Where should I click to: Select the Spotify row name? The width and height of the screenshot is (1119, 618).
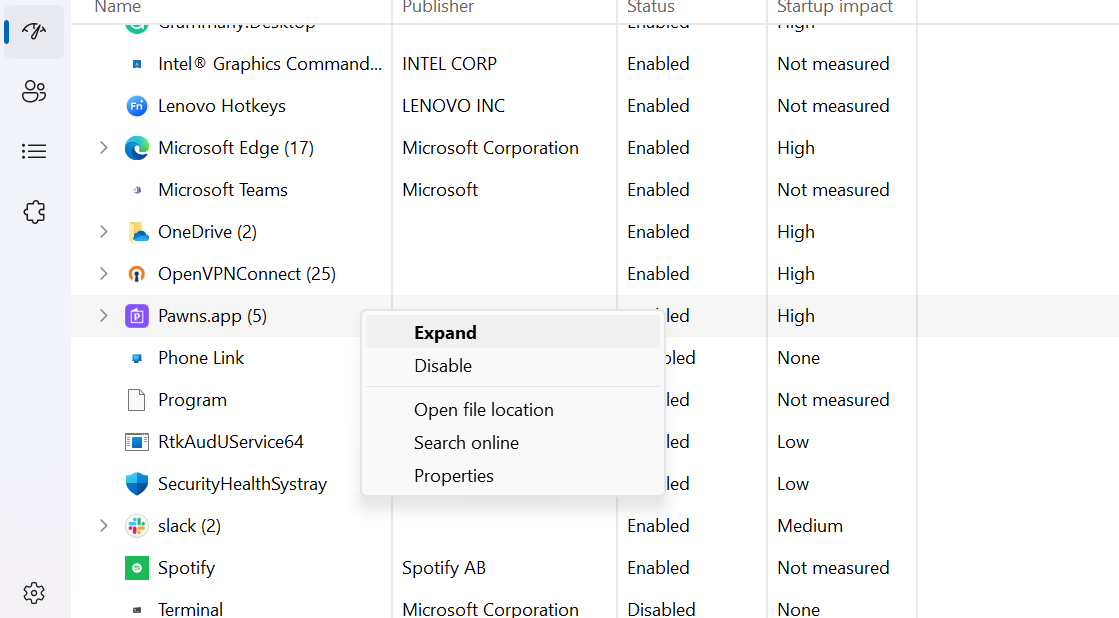coord(186,569)
